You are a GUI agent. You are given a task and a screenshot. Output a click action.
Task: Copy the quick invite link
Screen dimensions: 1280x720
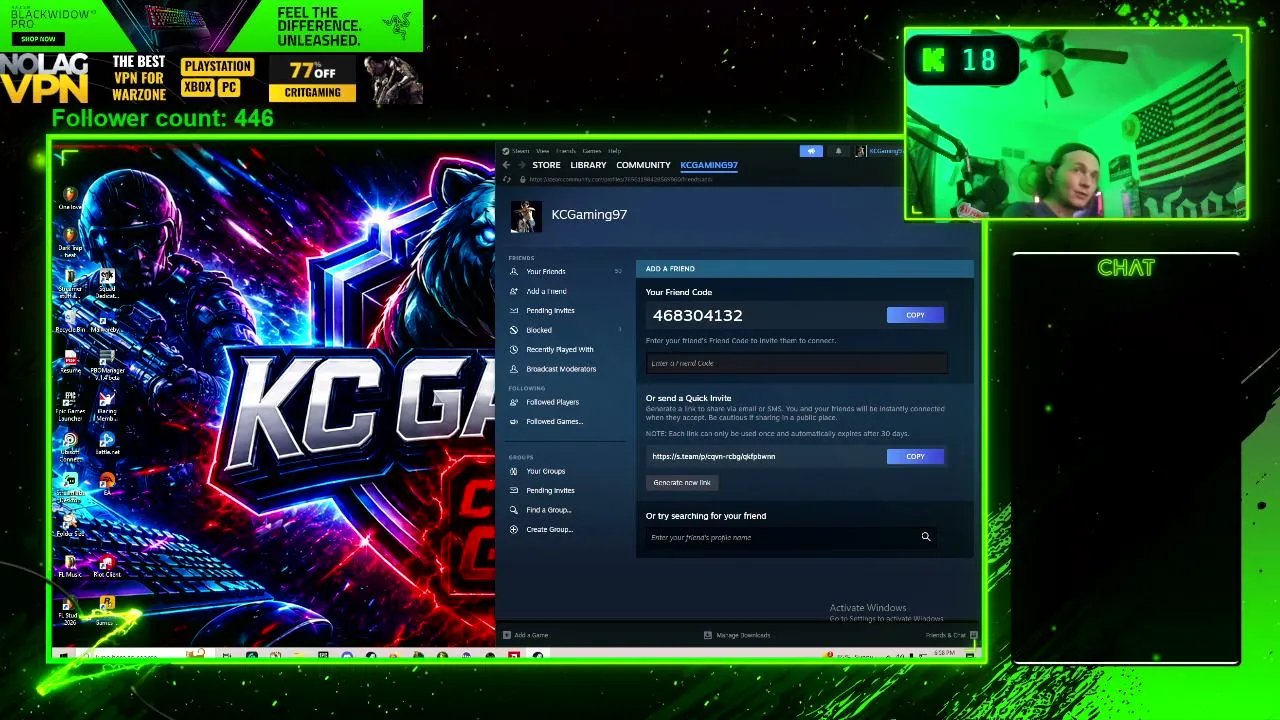tap(915, 456)
